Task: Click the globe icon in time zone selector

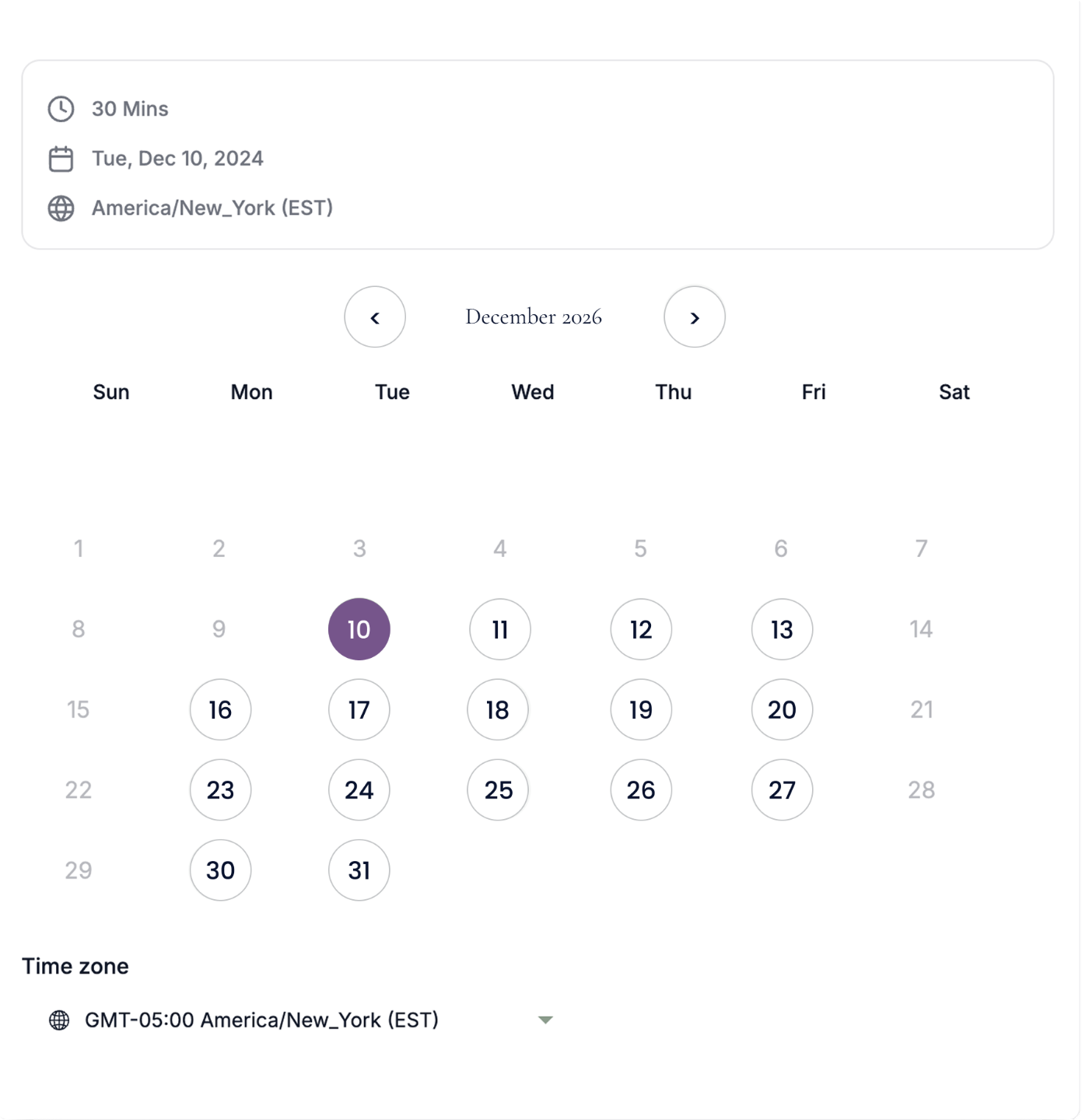Action: pyautogui.click(x=59, y=1020)
